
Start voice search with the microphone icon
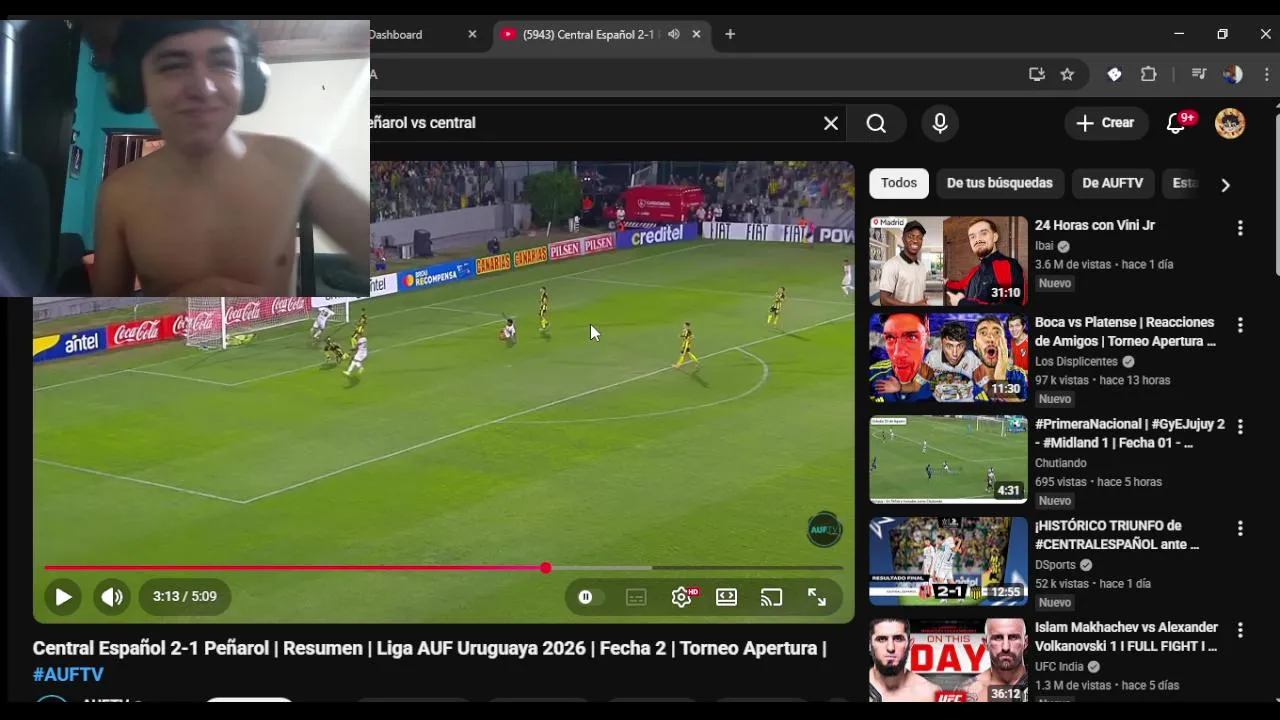tap(940, 123)
